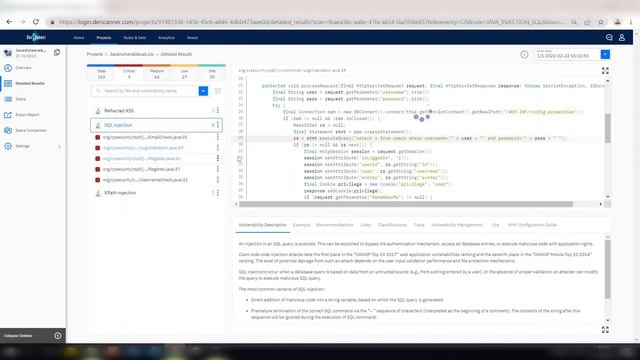Image resolution: width=640 pixels, height=360 pixels.
Task: Click the Scans icon in sidebar
Action: [x=8, y=99]
